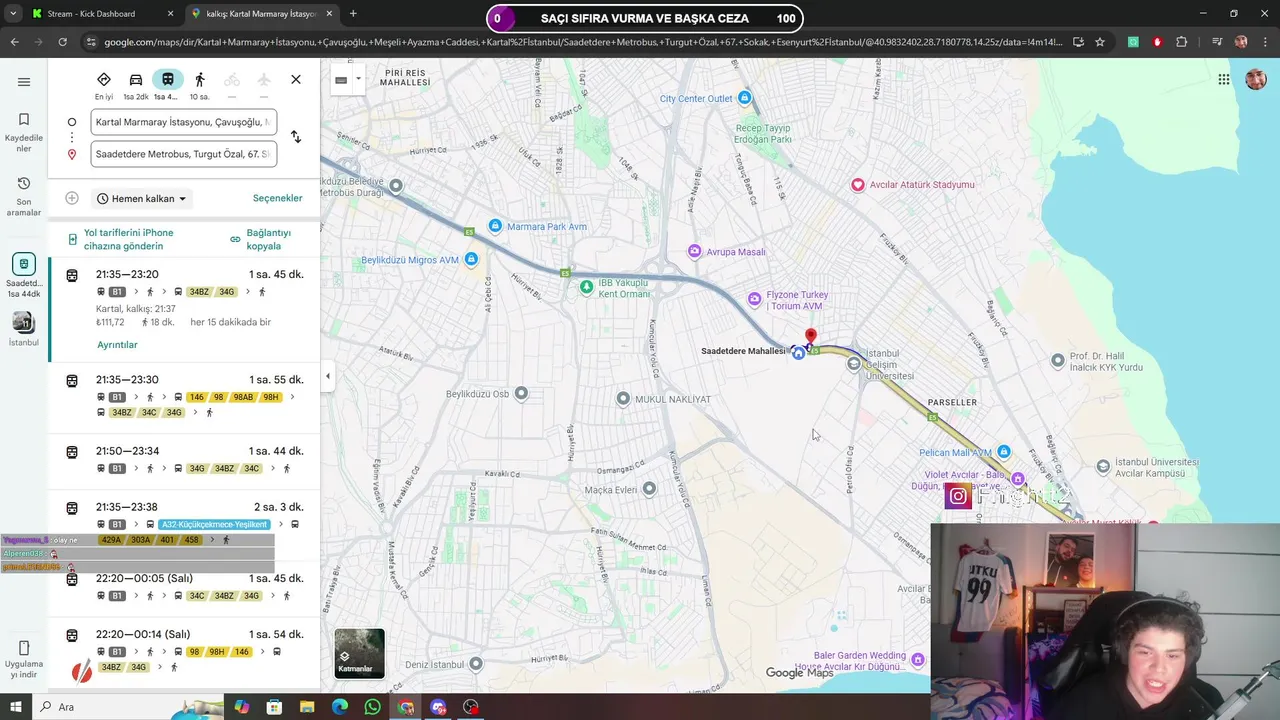Screen dimensions: 1280x720
Task: Click the address bar URL
Action: (582, 42)
